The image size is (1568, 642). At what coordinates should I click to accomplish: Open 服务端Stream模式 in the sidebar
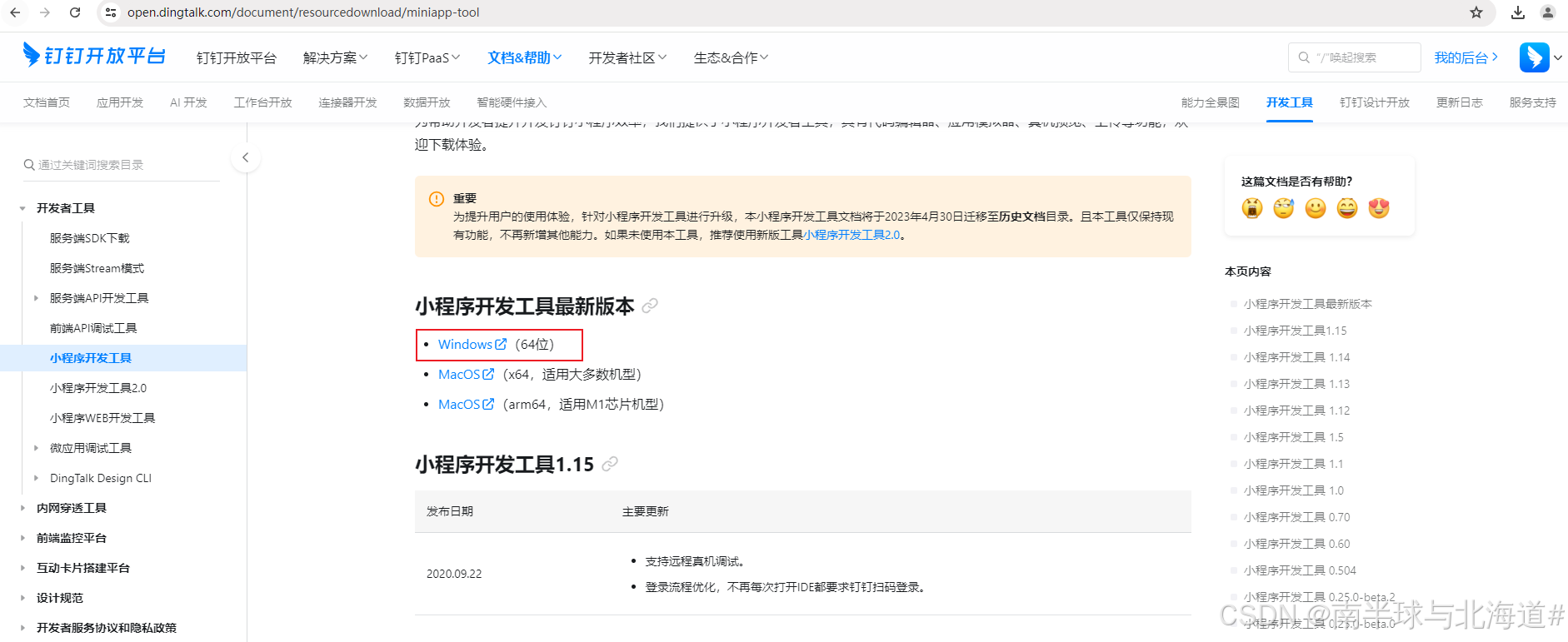click(97, 268)
